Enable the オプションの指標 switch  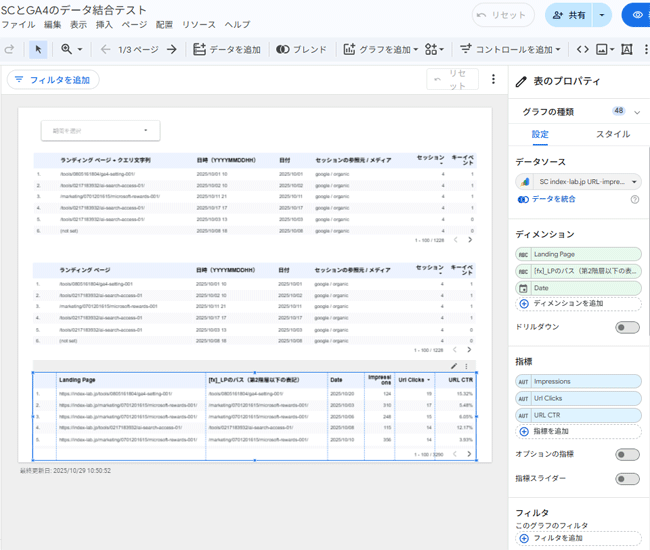[627, 455]
